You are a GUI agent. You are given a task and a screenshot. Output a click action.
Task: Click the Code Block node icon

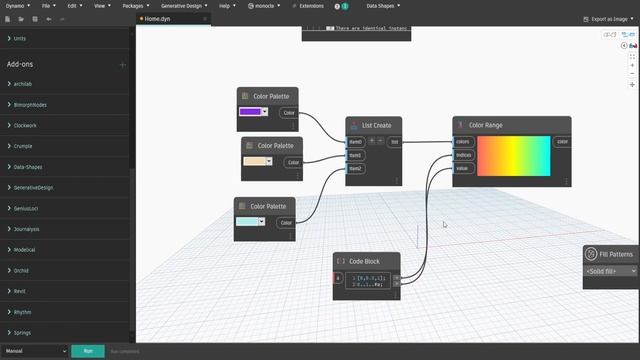tap(341, 261)
